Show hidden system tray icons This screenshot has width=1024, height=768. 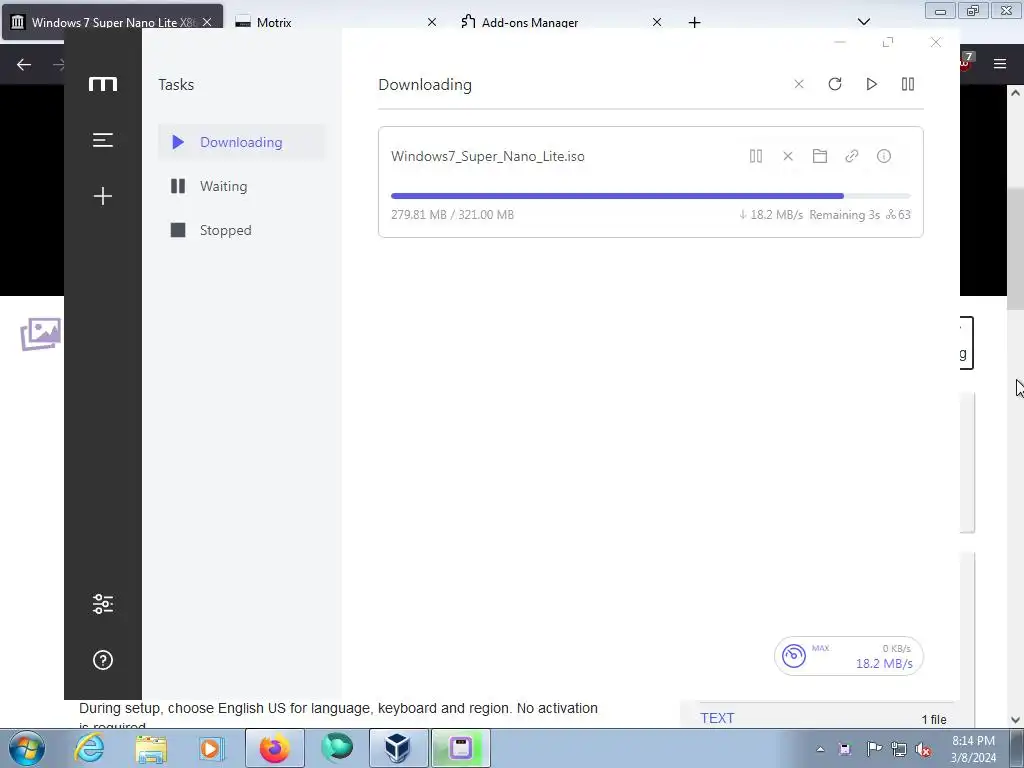(820, 749)
